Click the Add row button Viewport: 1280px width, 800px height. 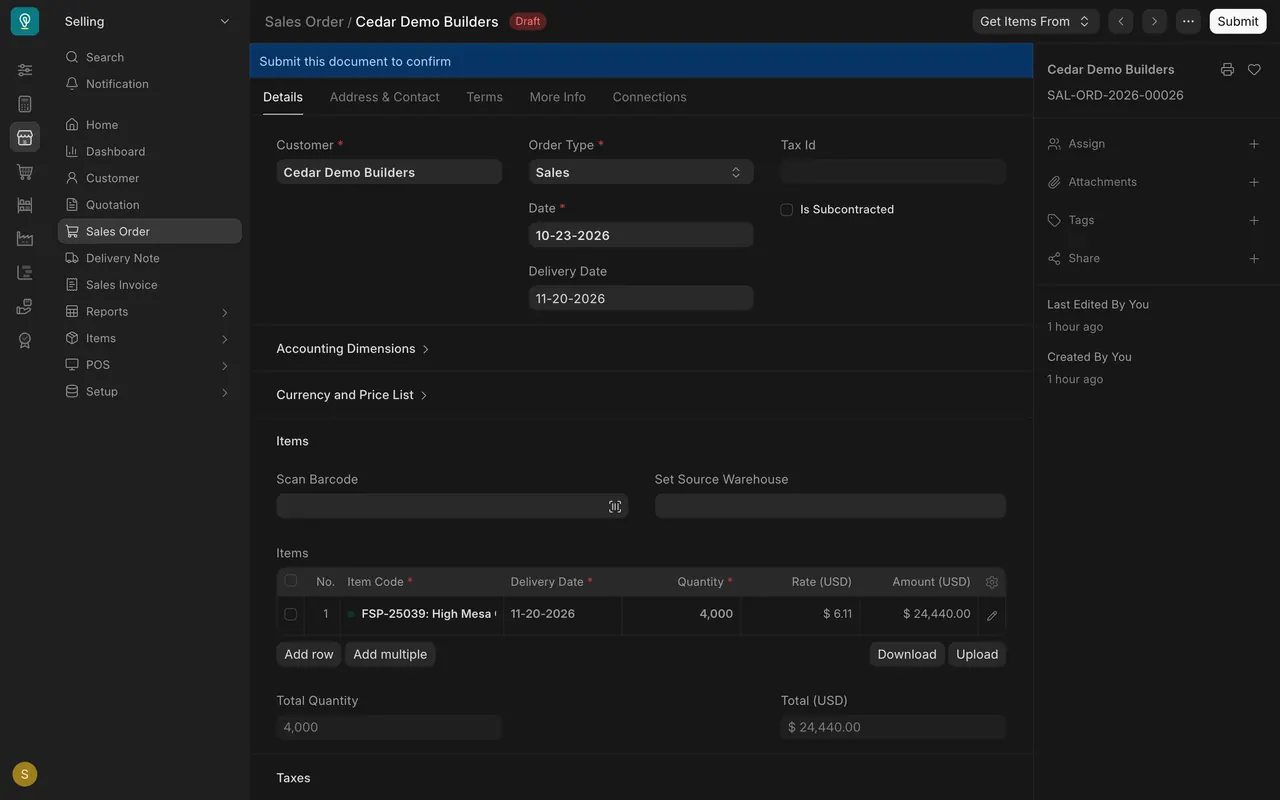click(309, 654)
